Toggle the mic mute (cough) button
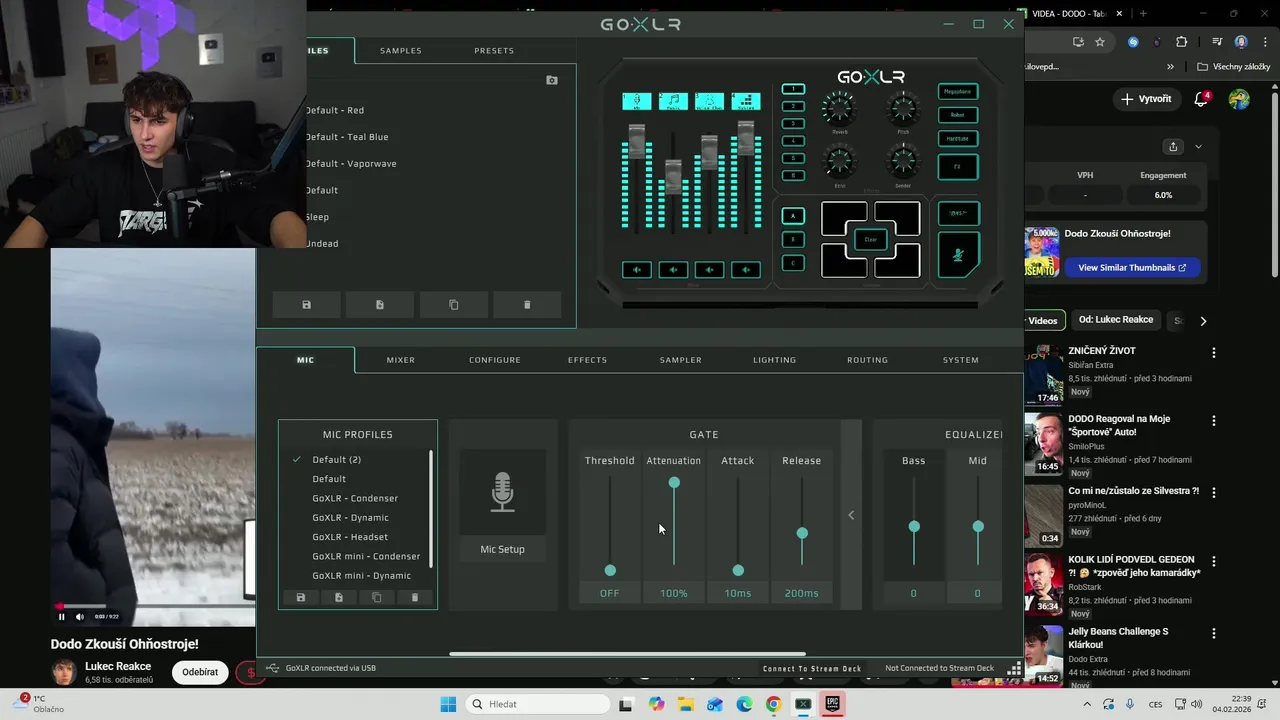 (957, 255)
